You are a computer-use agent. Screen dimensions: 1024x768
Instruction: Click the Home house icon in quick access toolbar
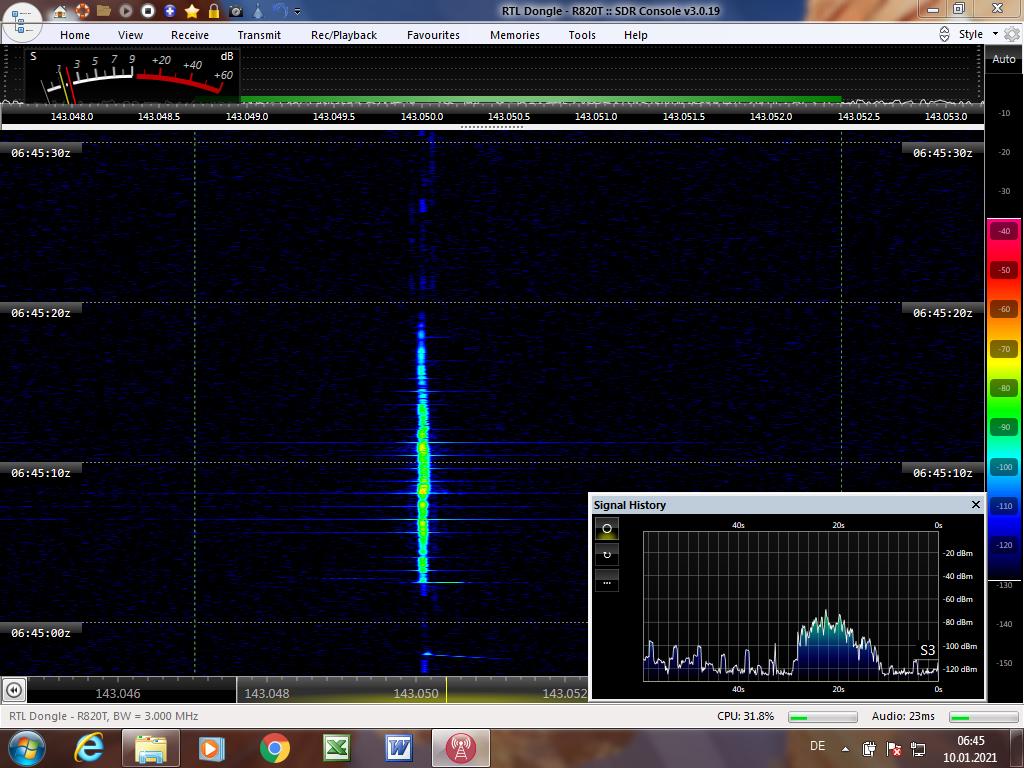click(59, 11)
